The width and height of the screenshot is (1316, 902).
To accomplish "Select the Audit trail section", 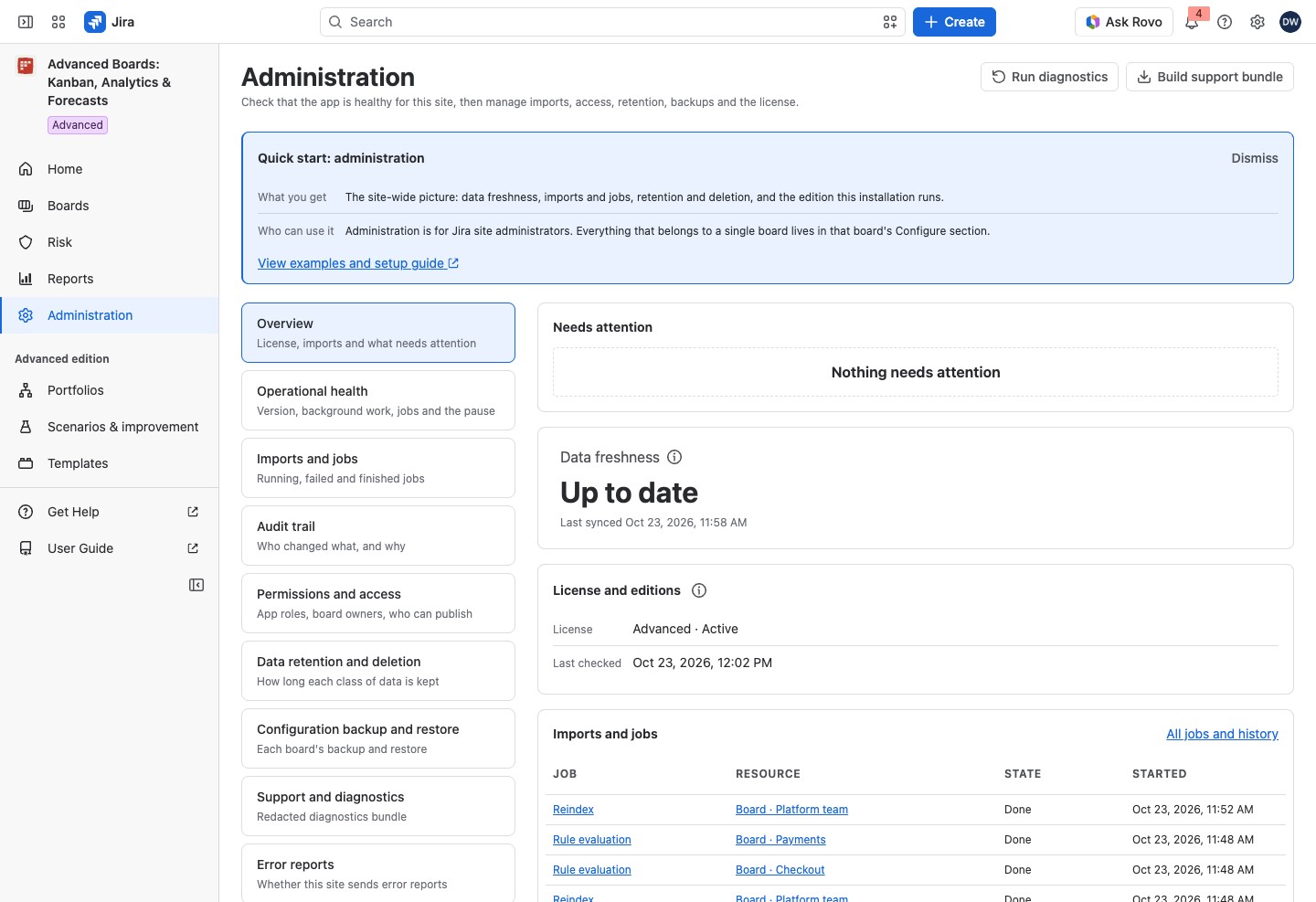I will pos(378,536).
